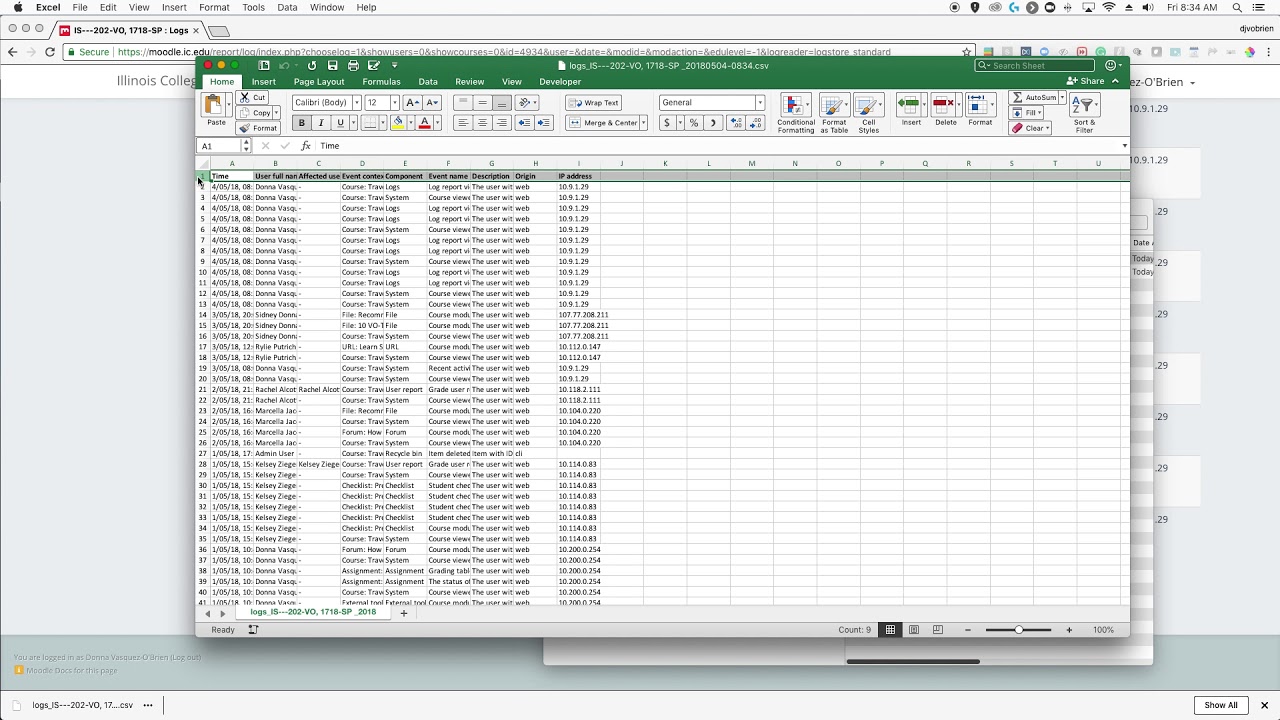This screenshot has width=1280, height=720.
Task: Toggle Underline formatting
Action: (340, 123)
